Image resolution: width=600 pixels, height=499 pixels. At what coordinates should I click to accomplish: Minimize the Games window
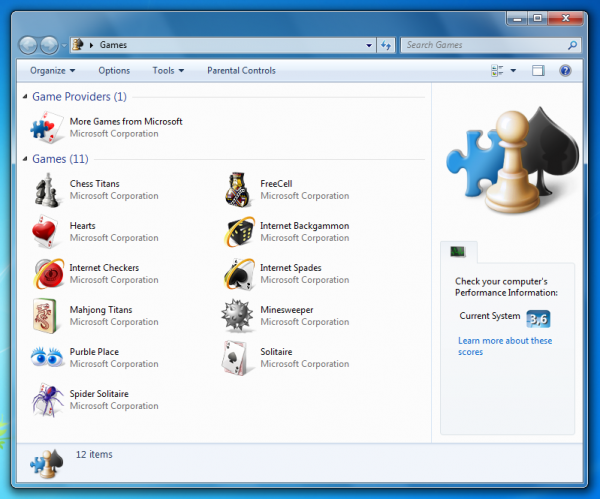point(517,18)
